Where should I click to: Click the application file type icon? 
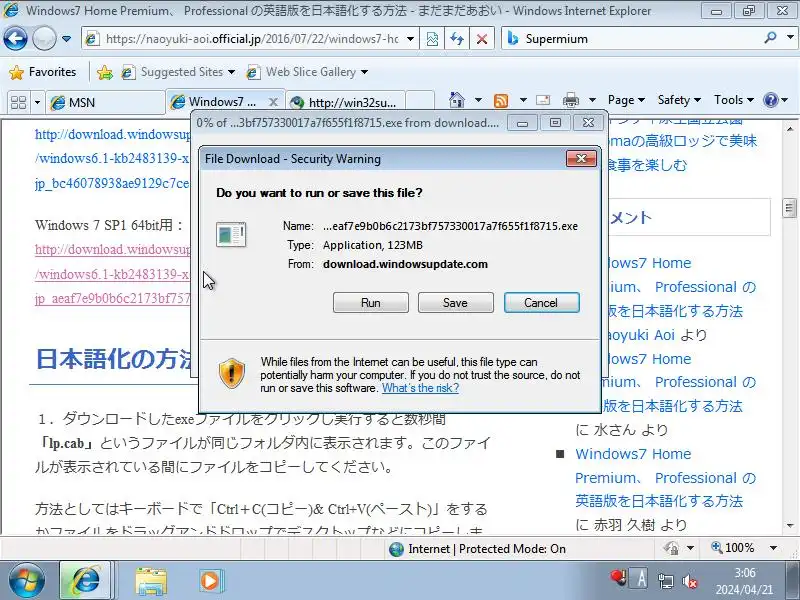click(231, 235)
